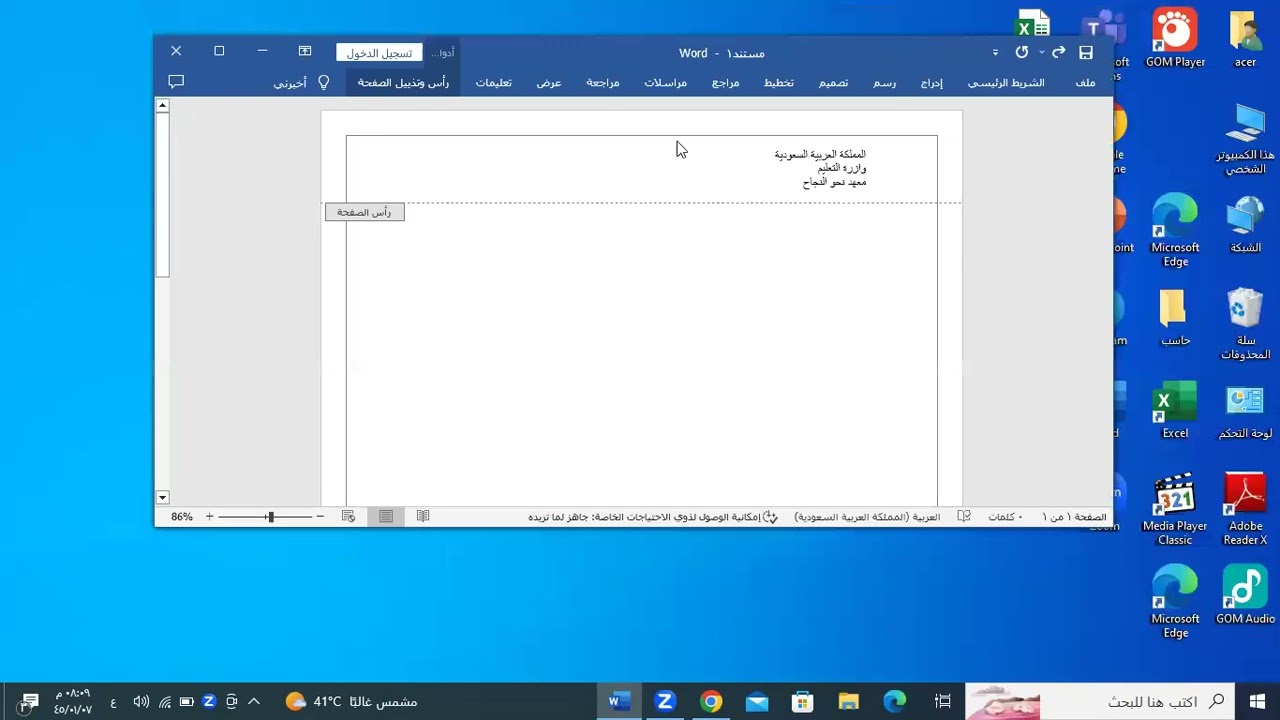Open File Explorer from the taskbar

849,701
